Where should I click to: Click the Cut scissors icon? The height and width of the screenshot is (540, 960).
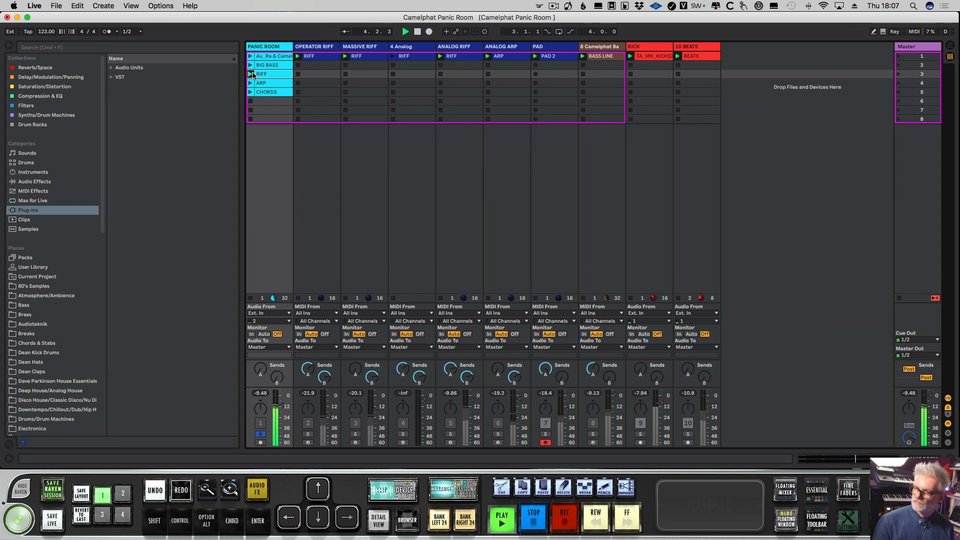point(501,487)
